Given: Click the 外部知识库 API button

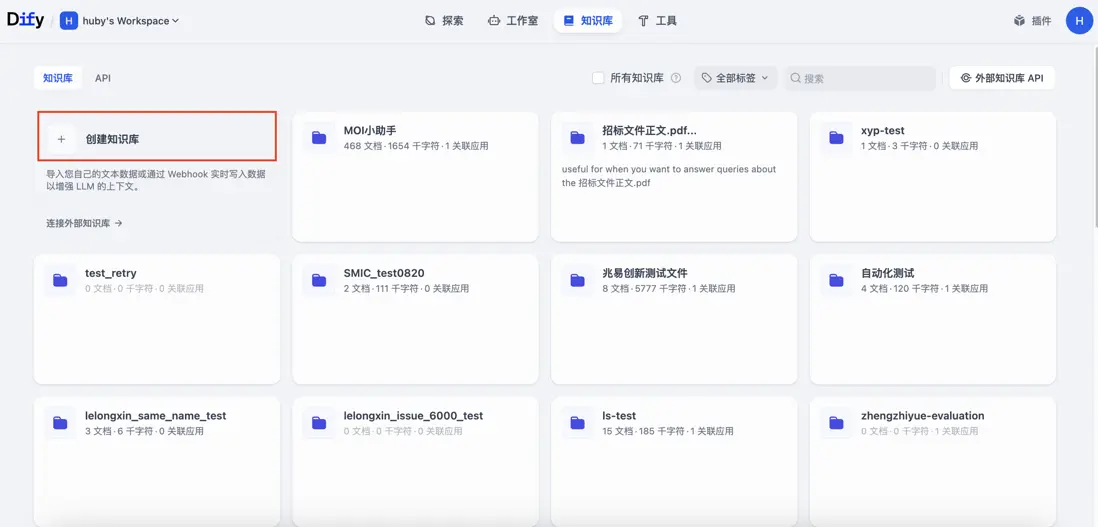Looking at the screenshot, I should pos(1001,78).
